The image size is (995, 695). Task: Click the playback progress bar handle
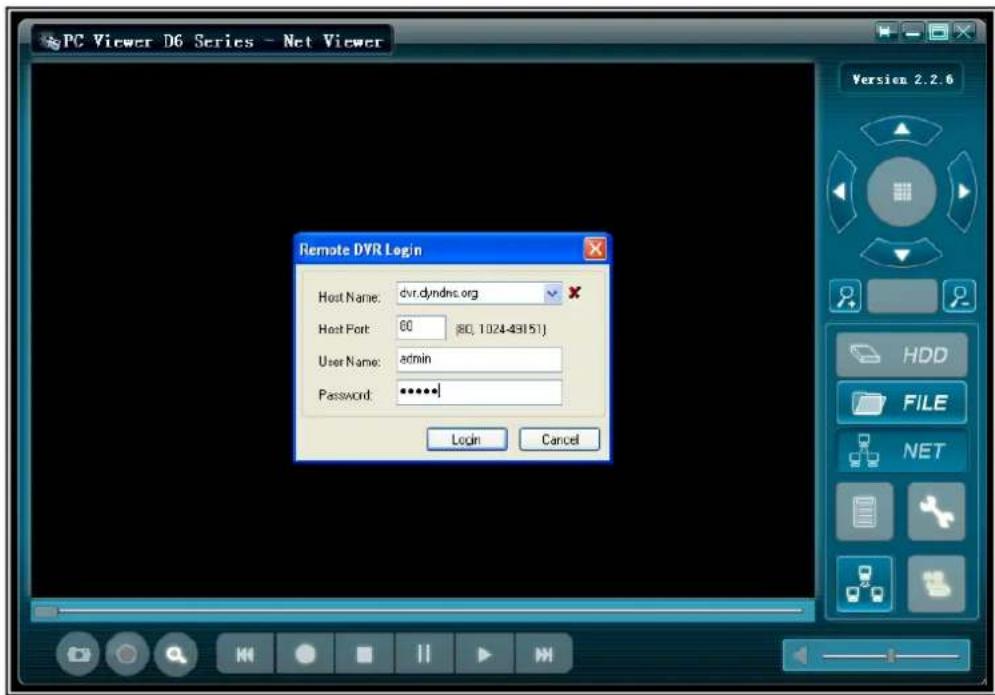click(x=46, y=611)
